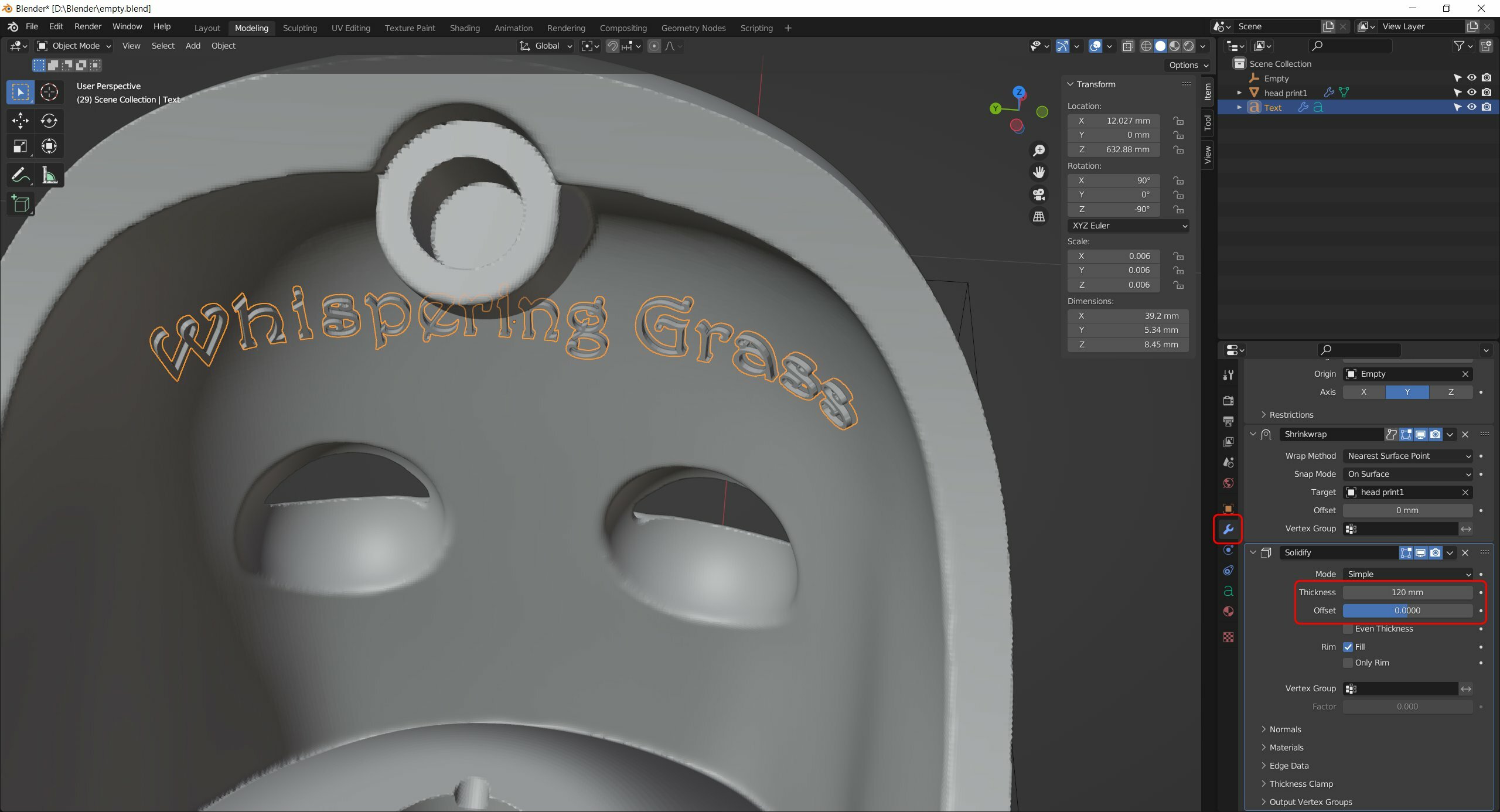Image resolution: width=1500 pixels, height=812 pixels.
Task: Activate the Cursor tool
Action: [49, 92]
